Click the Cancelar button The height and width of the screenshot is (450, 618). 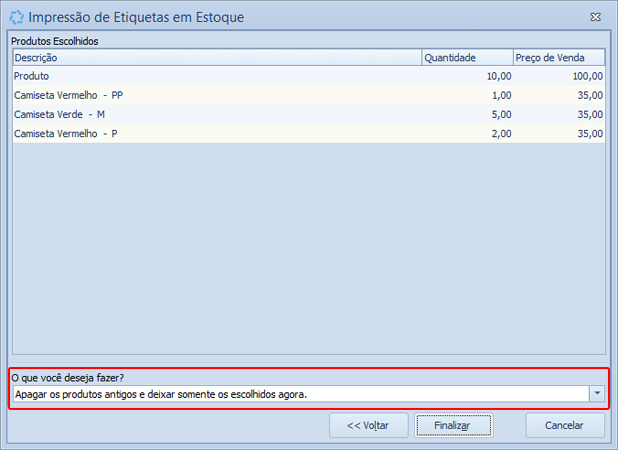tap(565, 425)
